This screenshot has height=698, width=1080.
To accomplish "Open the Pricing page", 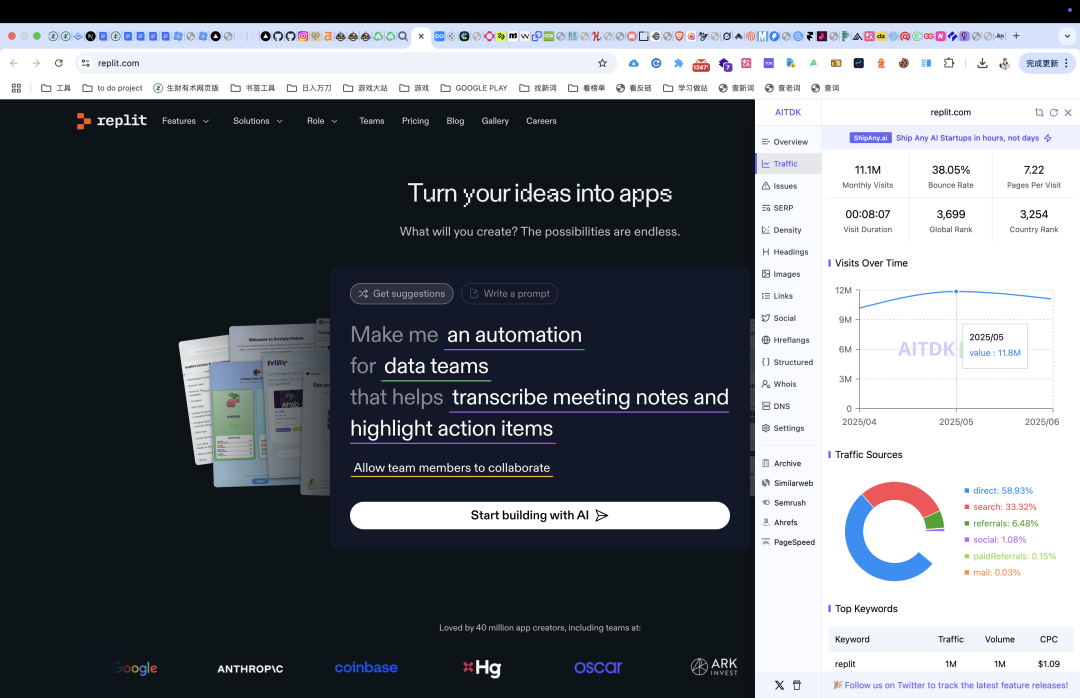I will pos(415,121).
